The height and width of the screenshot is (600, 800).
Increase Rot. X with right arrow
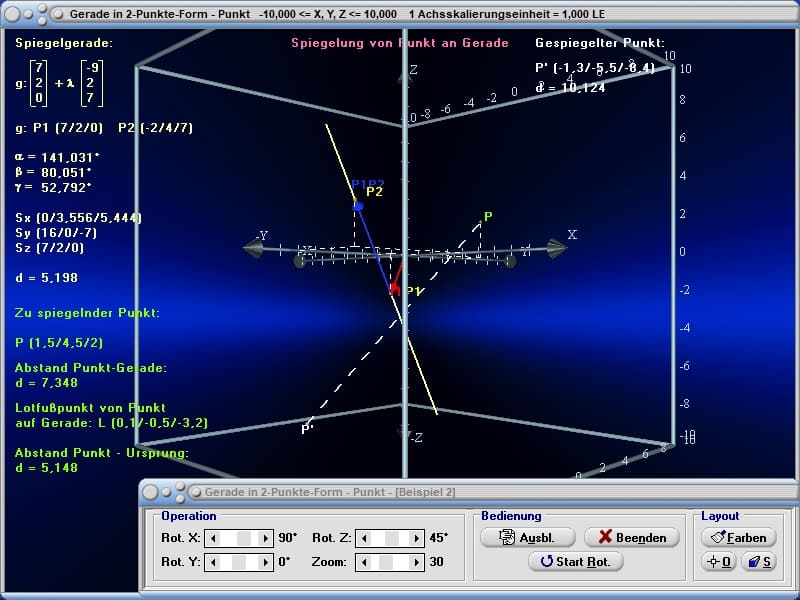pos(265,538)
